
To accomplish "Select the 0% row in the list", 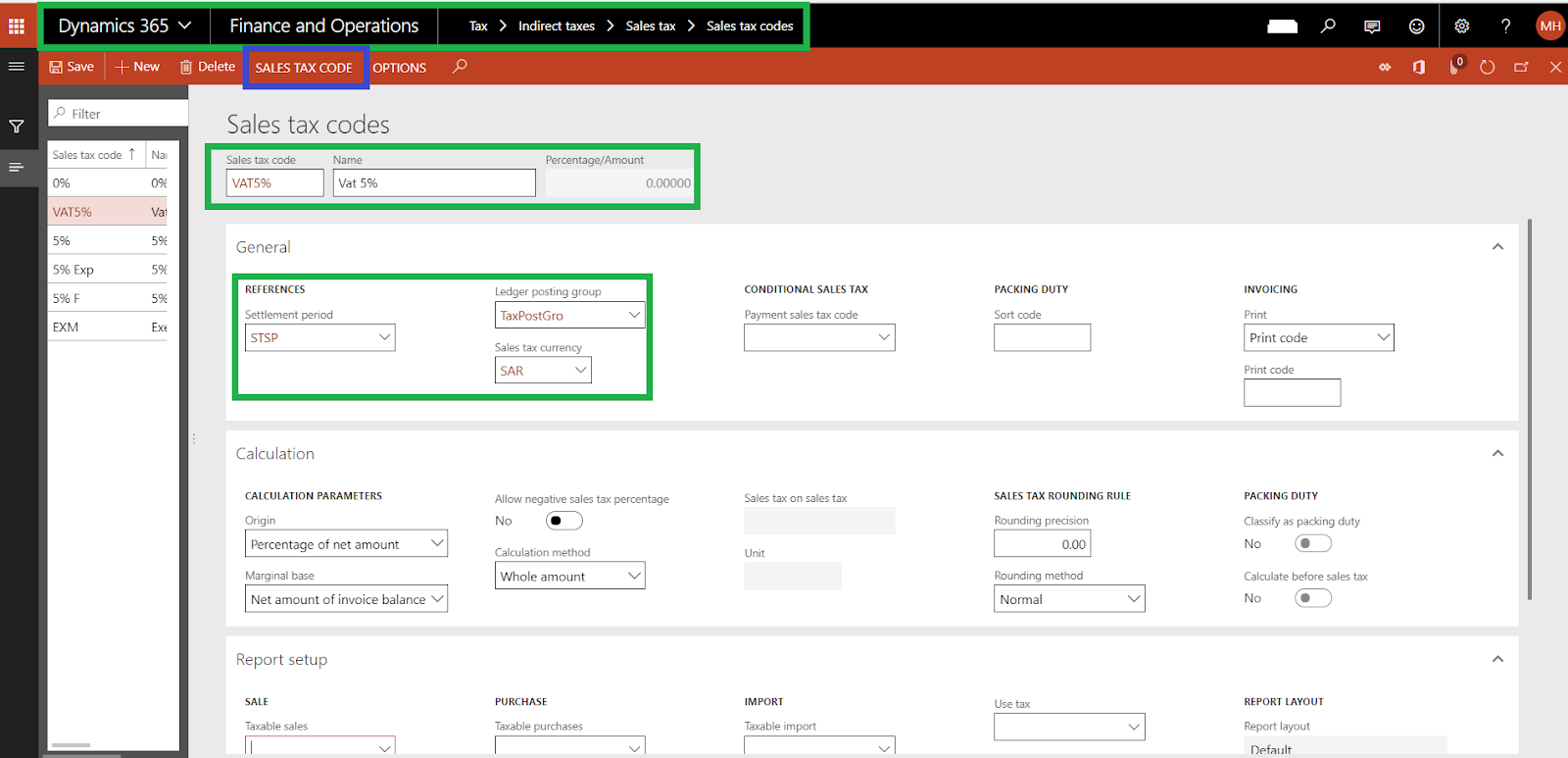I will click(x=110, y=183).
